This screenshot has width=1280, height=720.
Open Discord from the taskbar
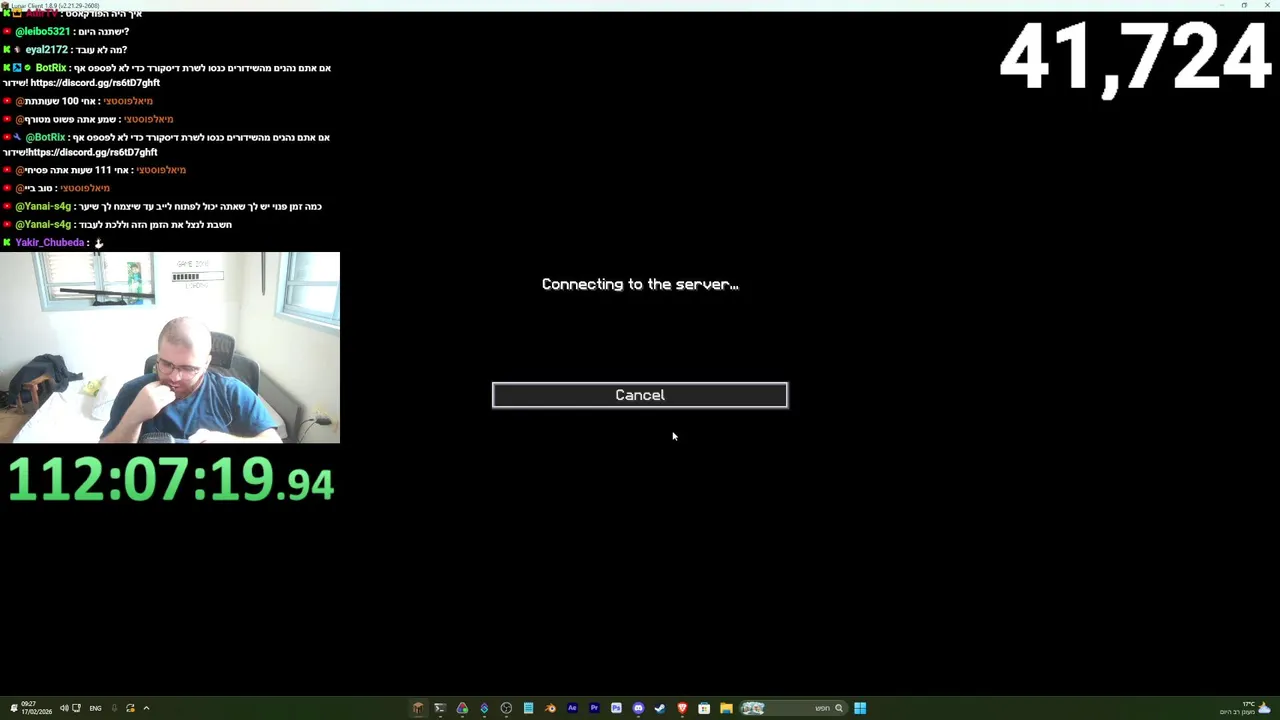pyautogui.click(x=638, y=708)
